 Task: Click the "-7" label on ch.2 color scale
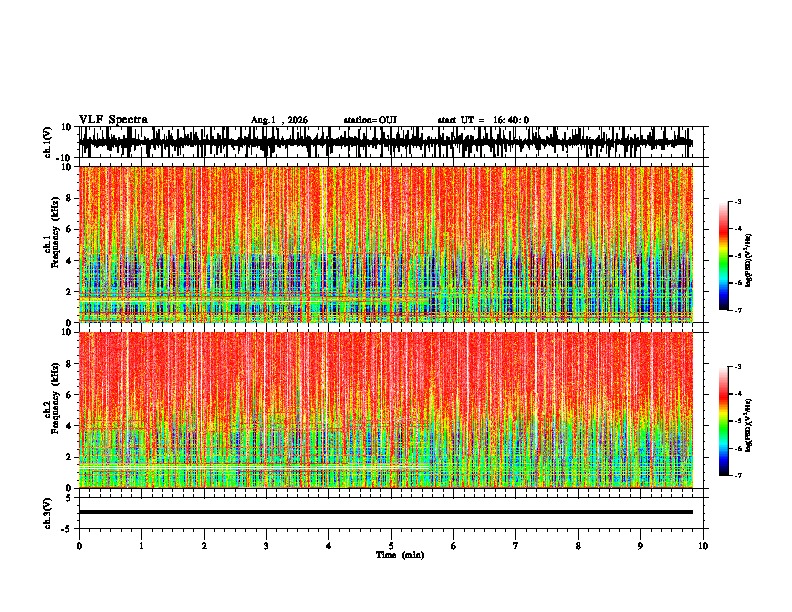tap(737, 475)
